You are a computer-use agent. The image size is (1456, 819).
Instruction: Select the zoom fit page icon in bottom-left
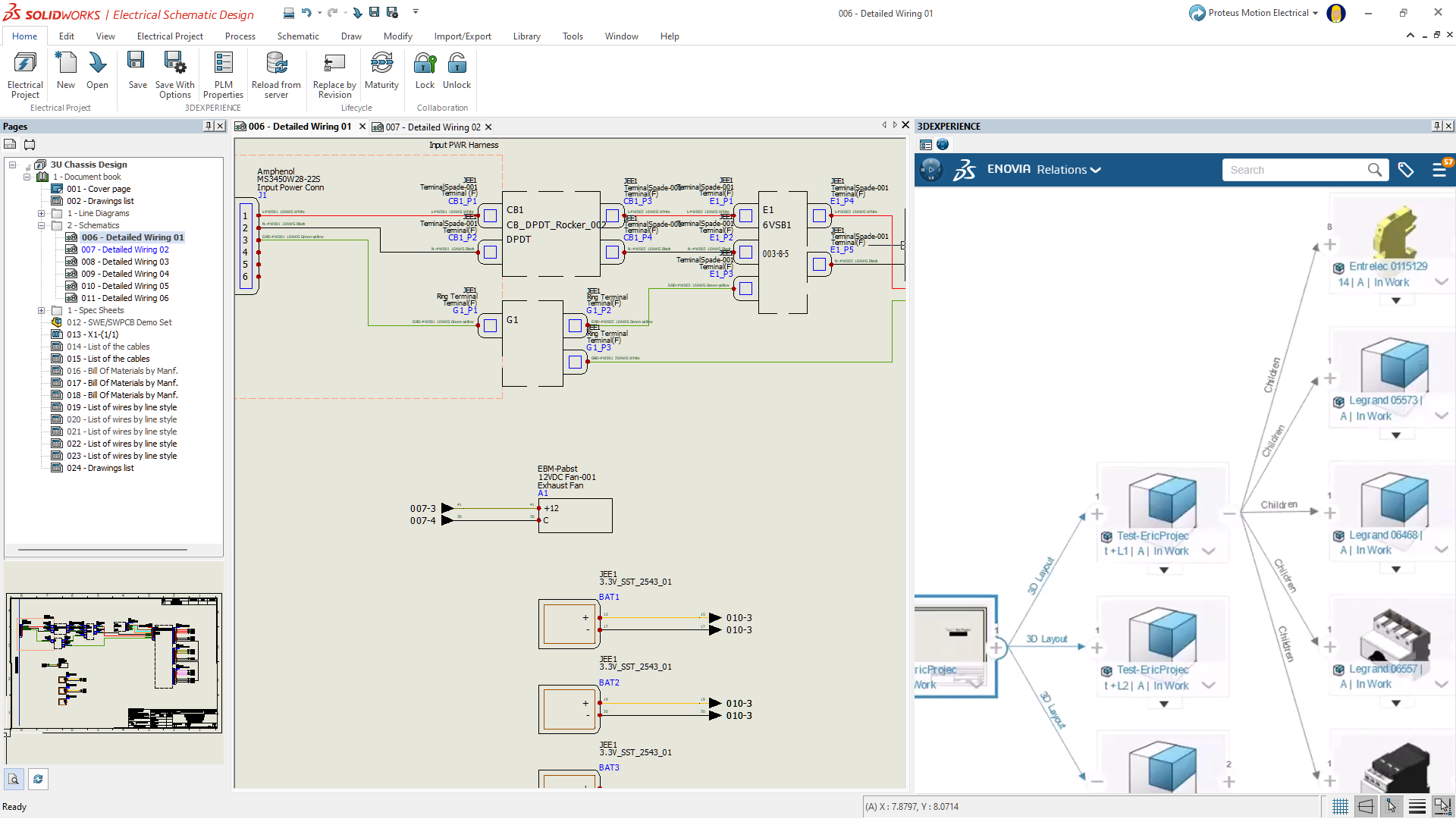[14, 779]
